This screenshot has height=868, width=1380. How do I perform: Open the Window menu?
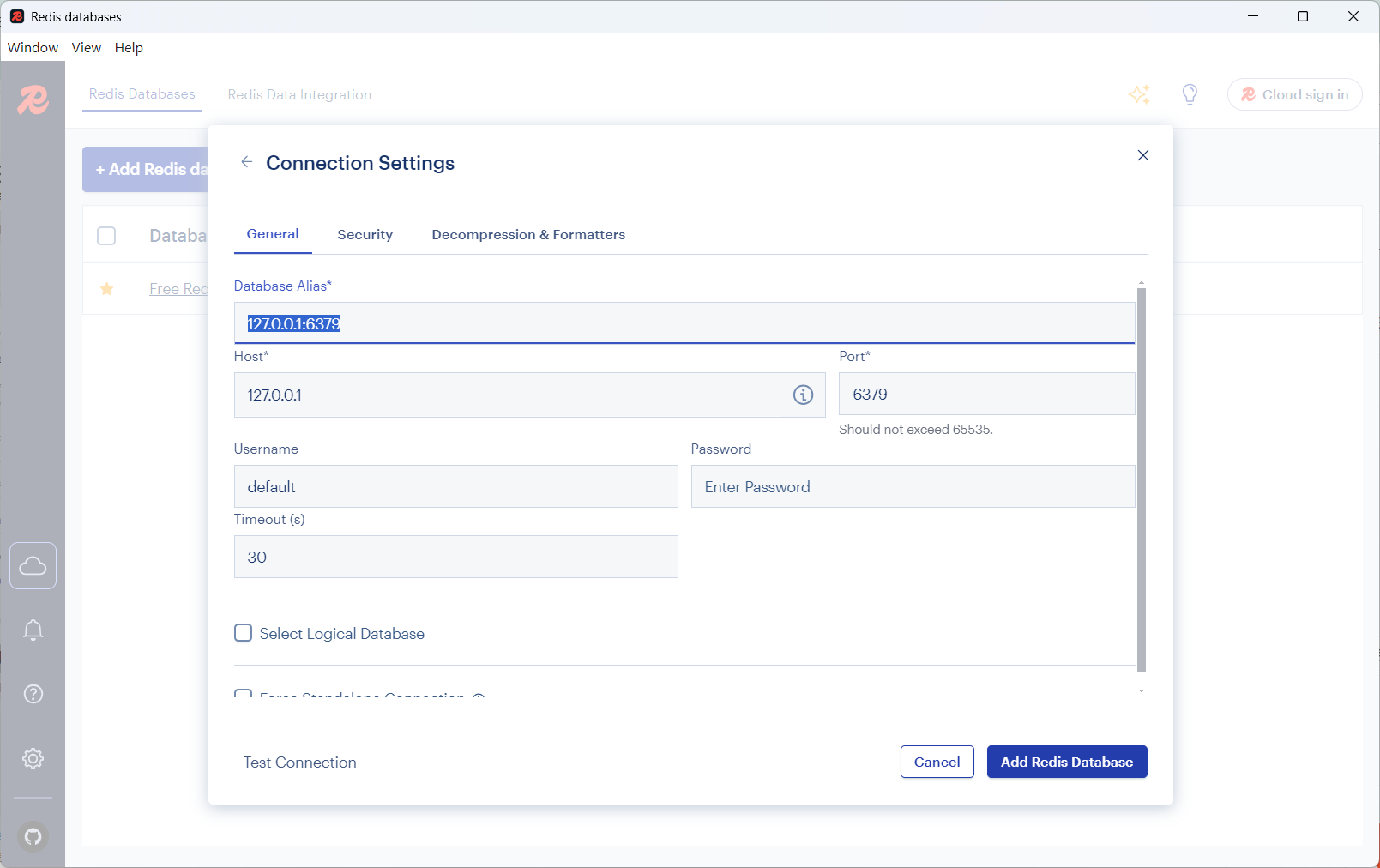[x=33, y=48]
